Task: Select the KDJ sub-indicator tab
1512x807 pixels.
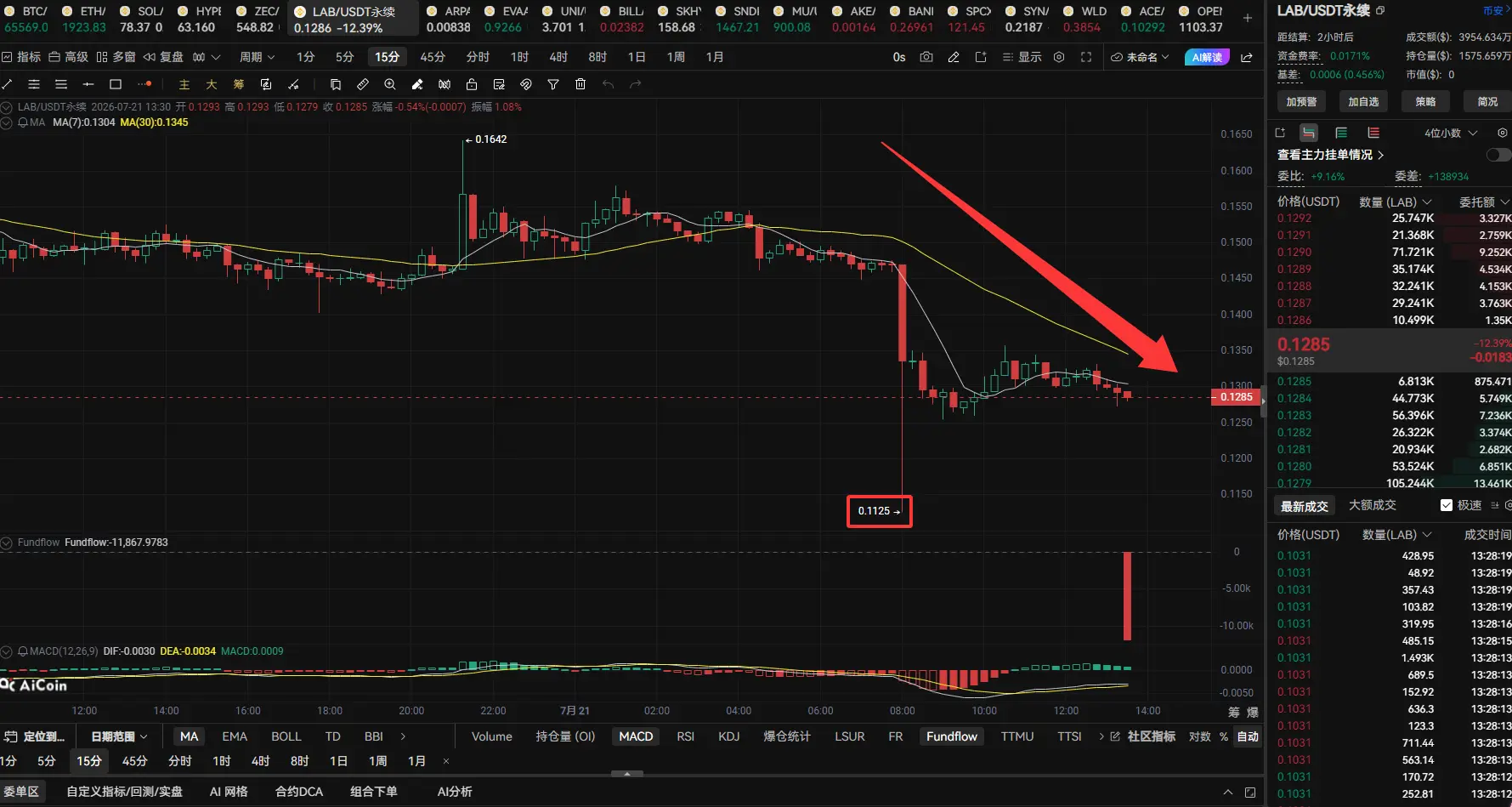Action: [x=728, y=736]
